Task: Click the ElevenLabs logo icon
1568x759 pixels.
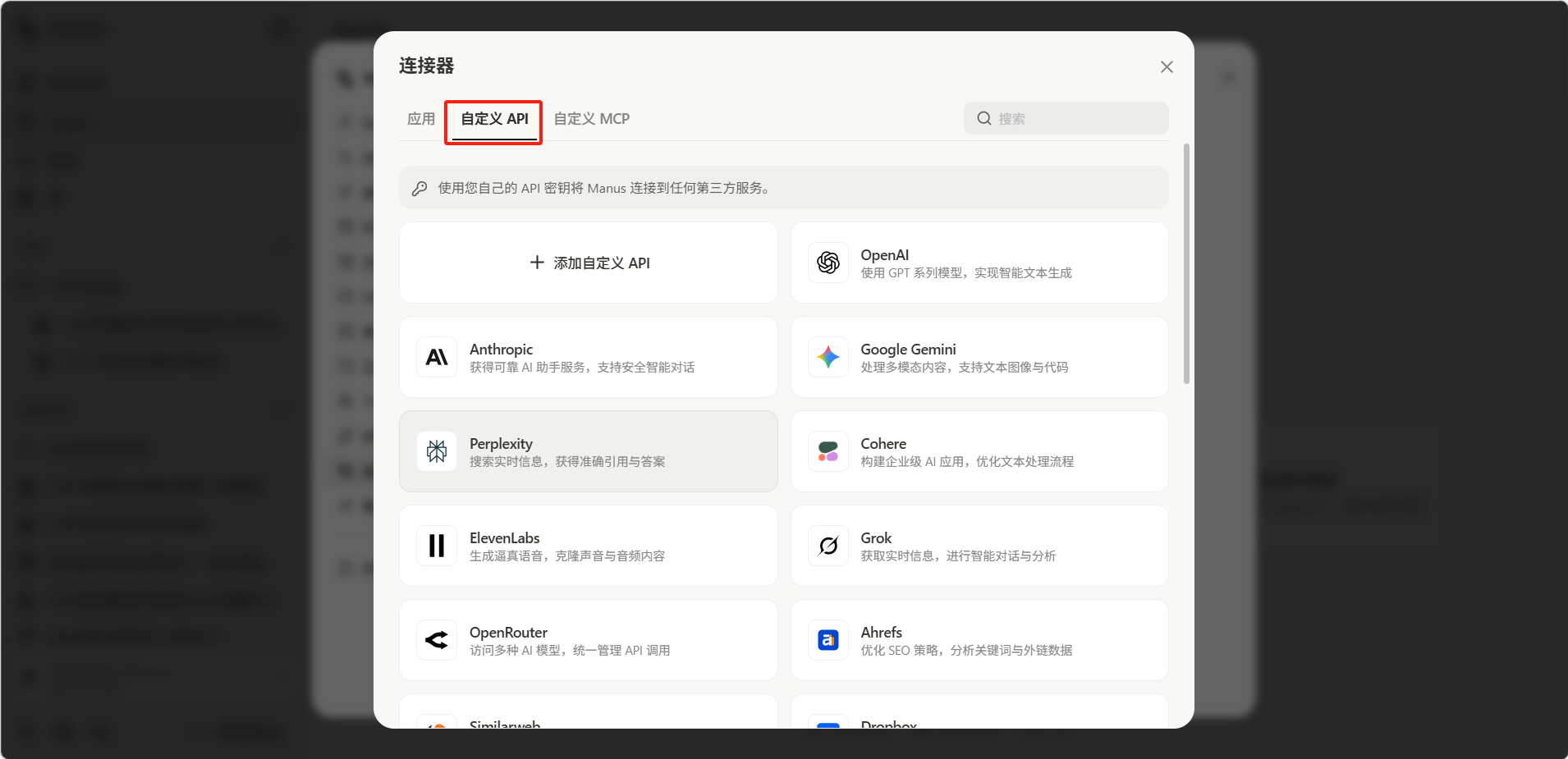Action: click(437, 546)
